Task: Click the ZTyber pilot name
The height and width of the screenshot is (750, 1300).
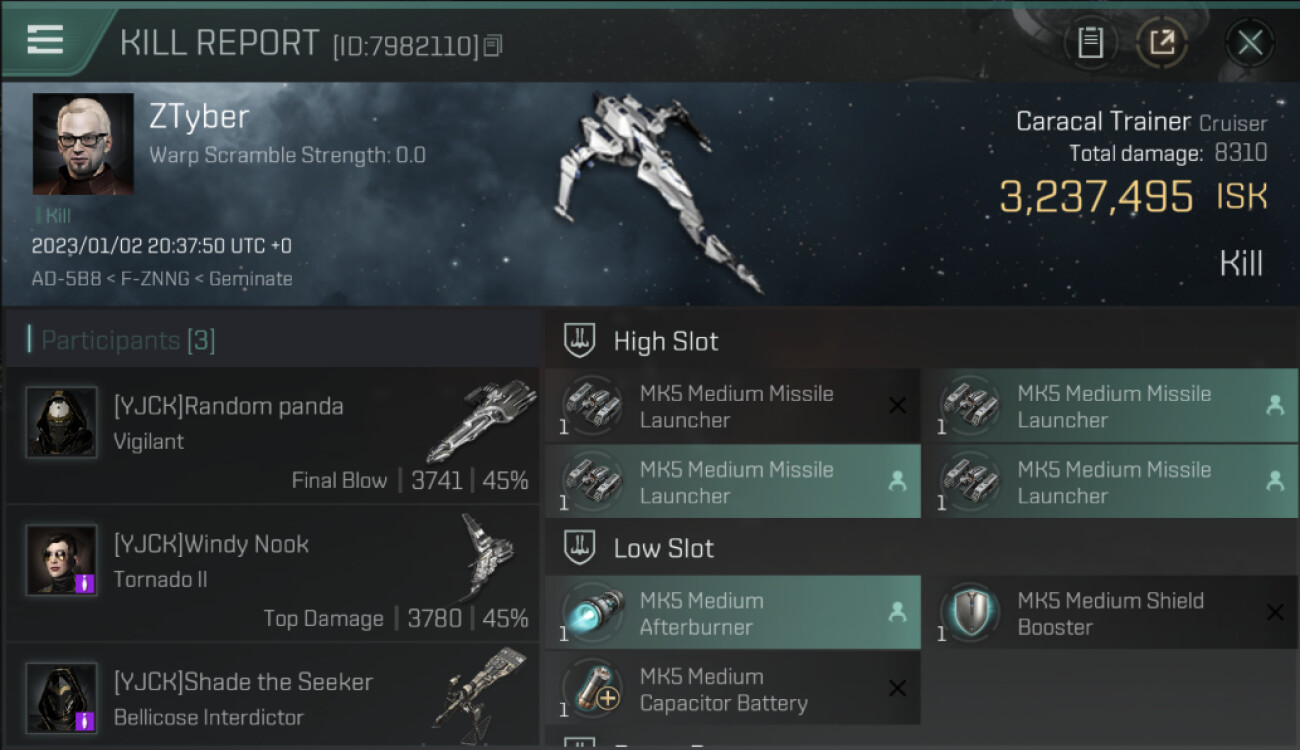Action: (199, 117)
